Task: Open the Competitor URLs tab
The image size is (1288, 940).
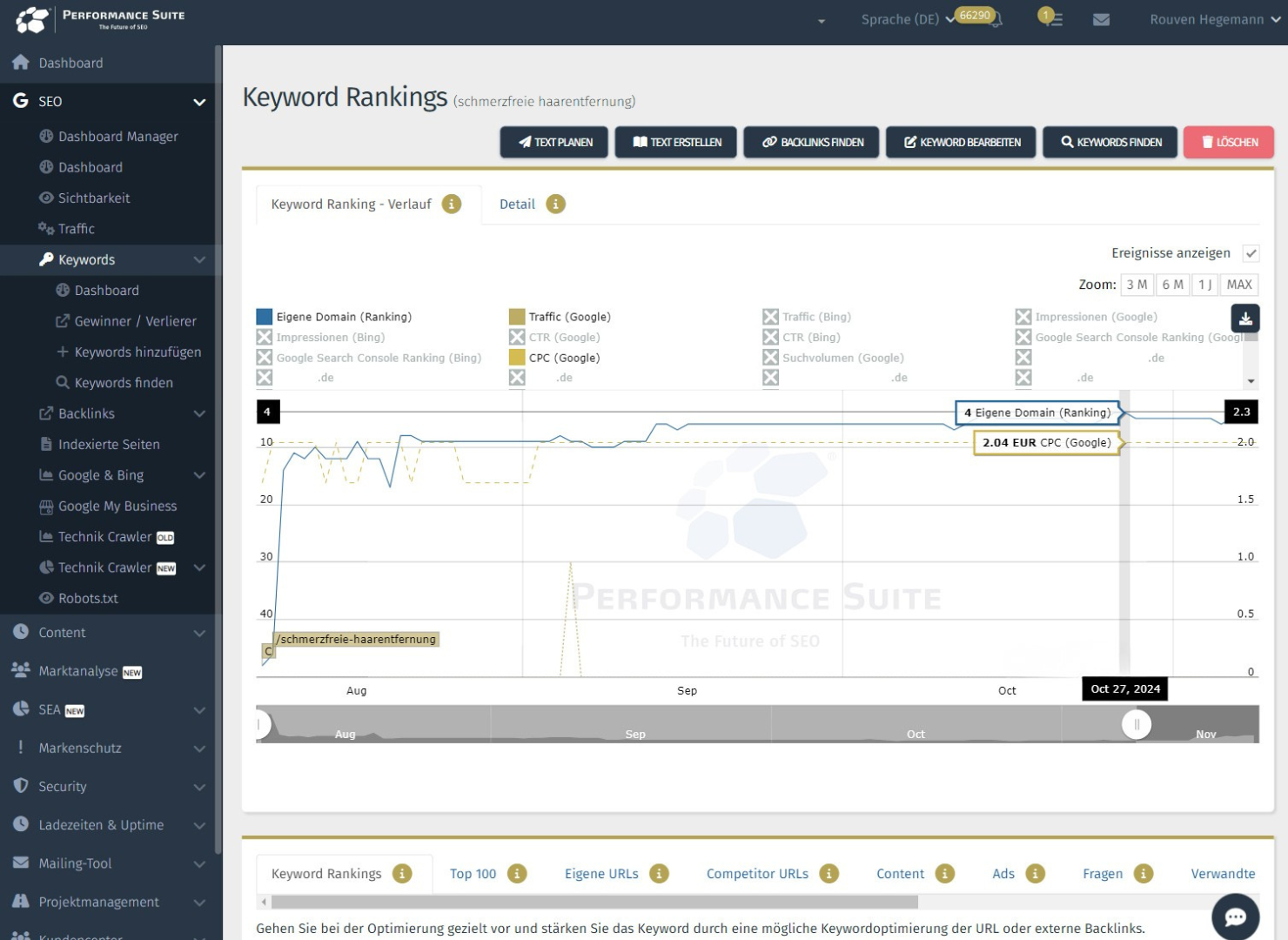Action: (x=756, y=873)
